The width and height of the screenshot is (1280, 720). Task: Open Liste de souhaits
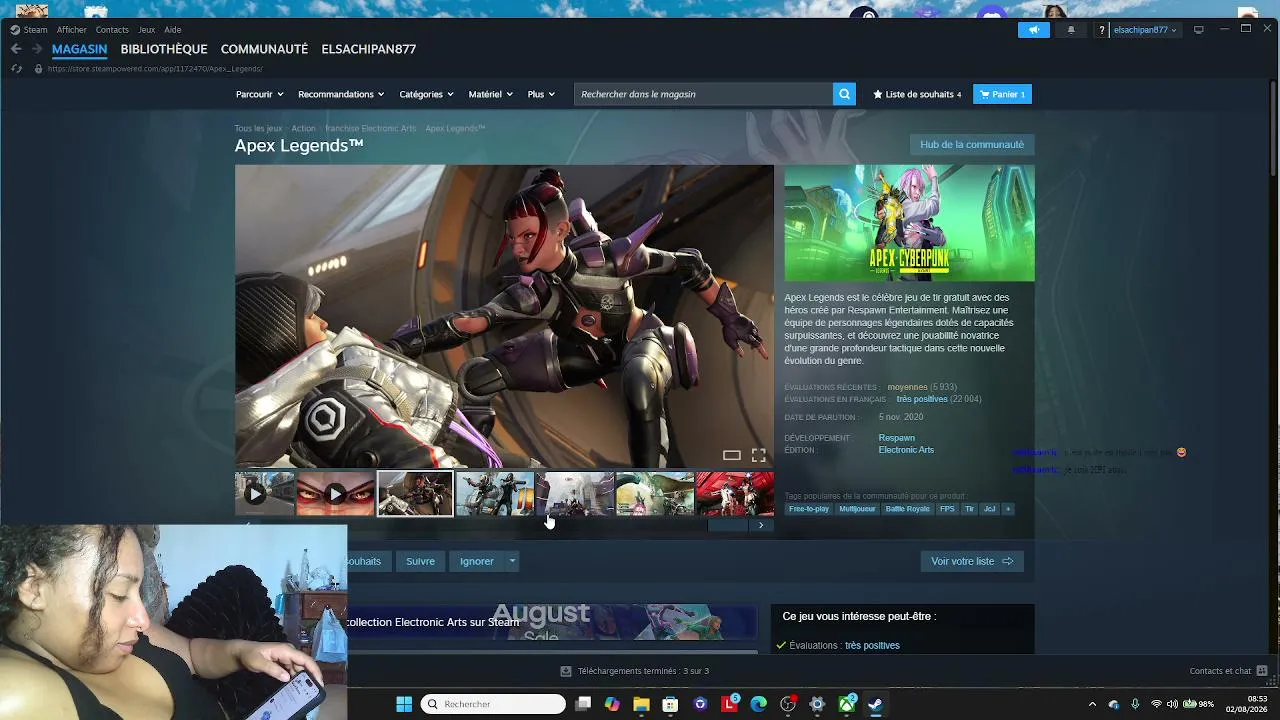[917, 94]
